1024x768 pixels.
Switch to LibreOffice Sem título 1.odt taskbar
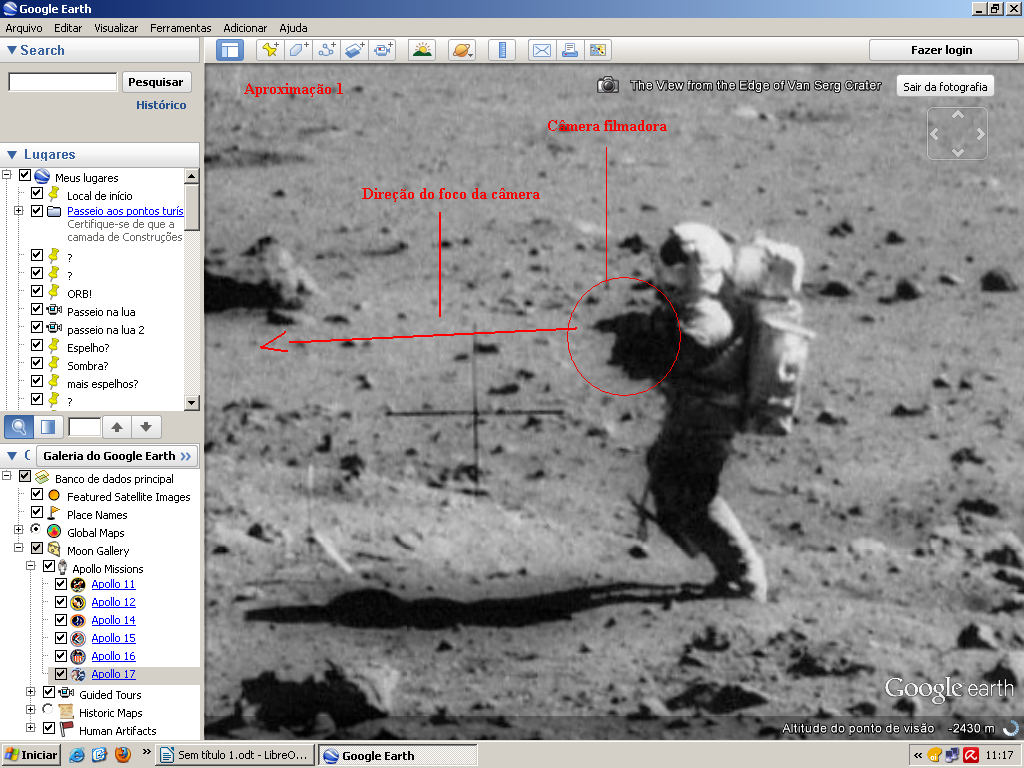(x=234, y=755)
